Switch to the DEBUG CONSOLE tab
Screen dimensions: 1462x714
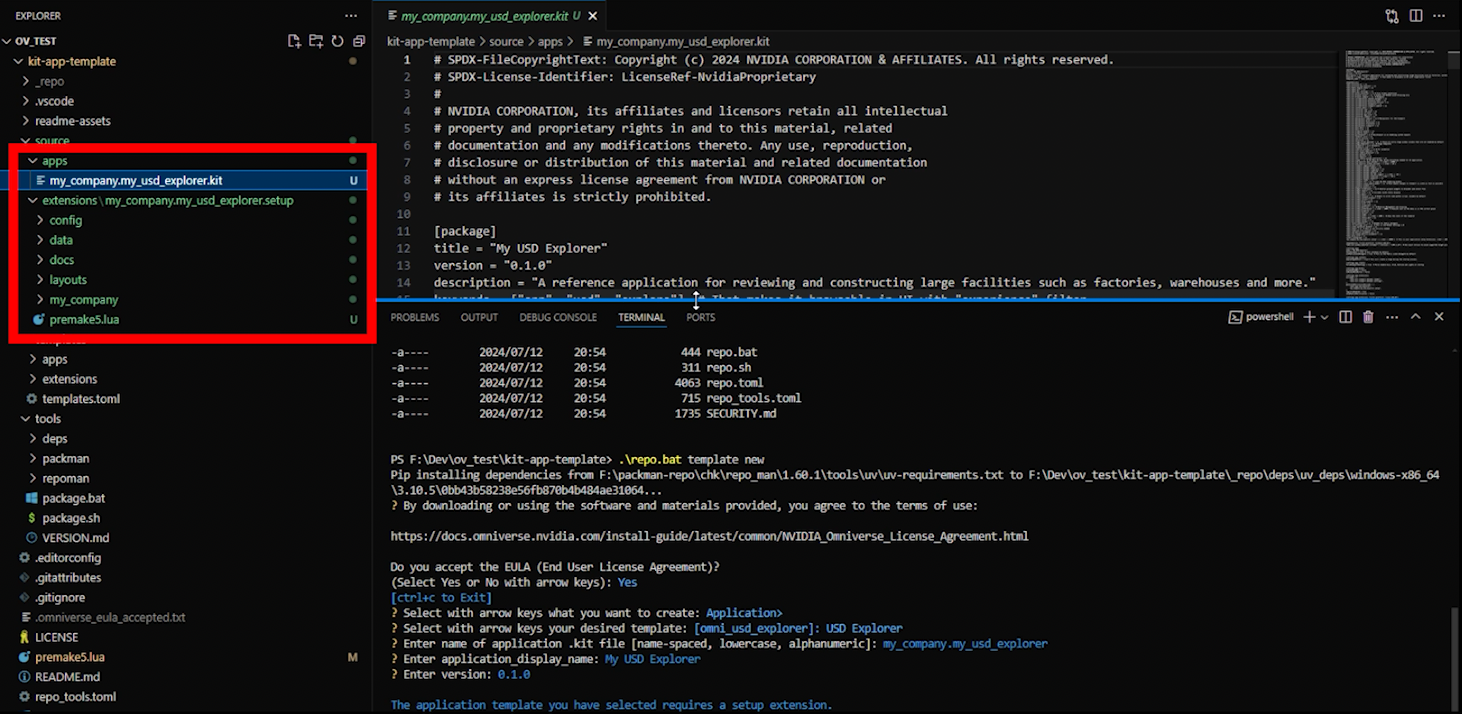pyautogui.click(x=558, y=317)
